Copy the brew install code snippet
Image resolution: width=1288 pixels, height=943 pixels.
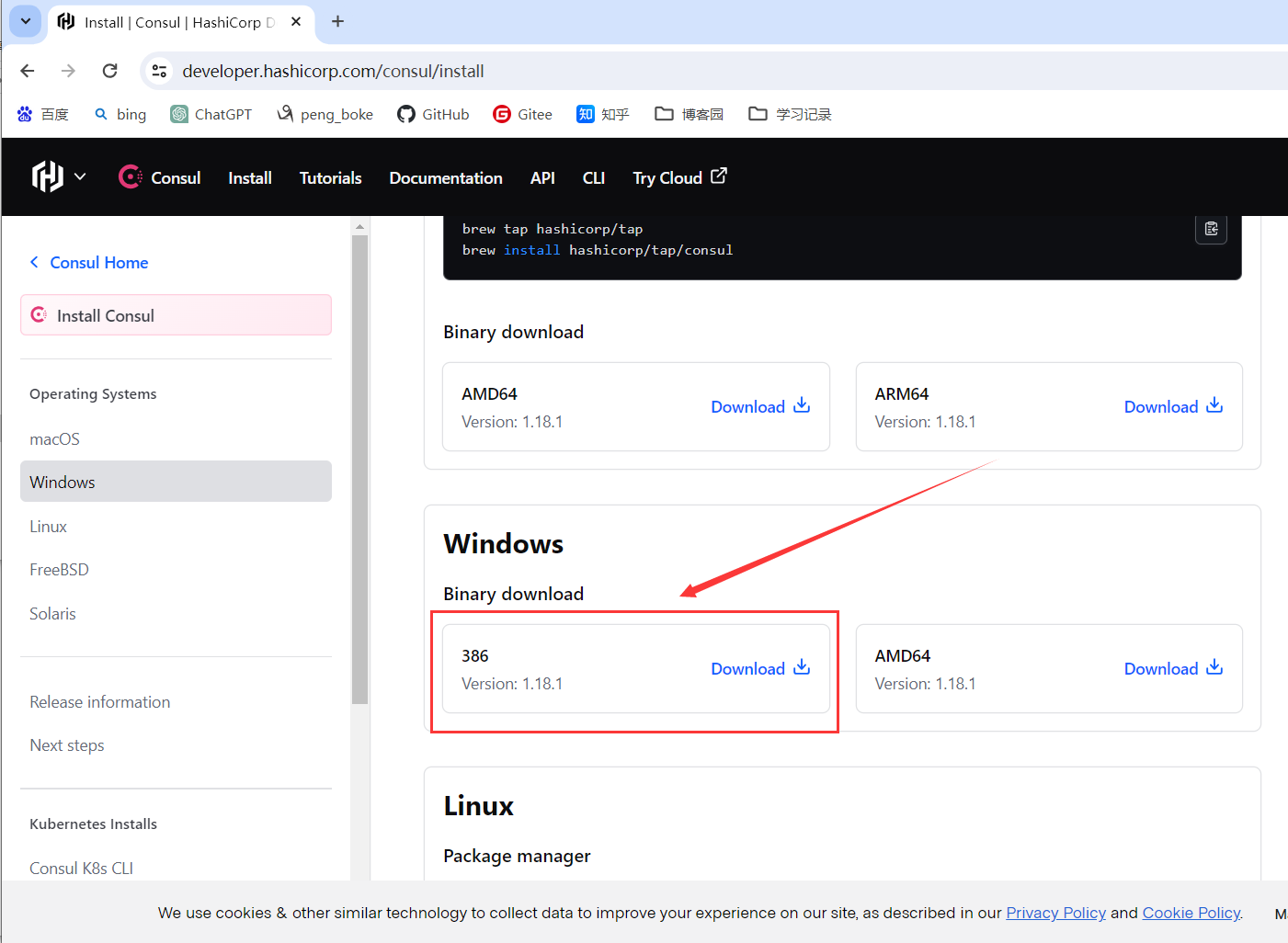[1211, 229]
